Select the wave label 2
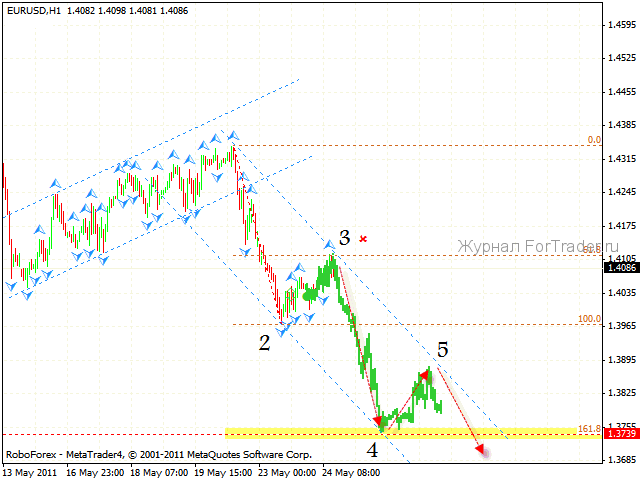The image size is (640, 480). tap(264, 343)
